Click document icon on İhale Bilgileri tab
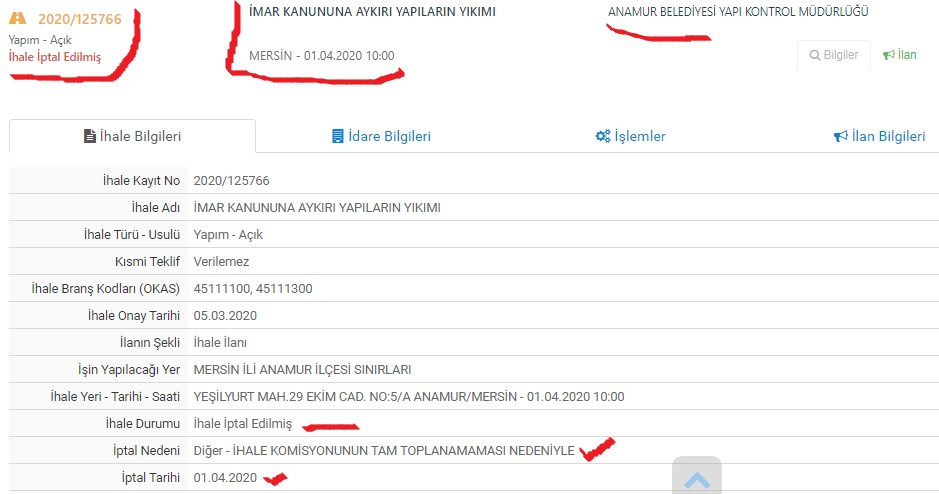This screenshot has height=494, width=939. tap(90, 137)
